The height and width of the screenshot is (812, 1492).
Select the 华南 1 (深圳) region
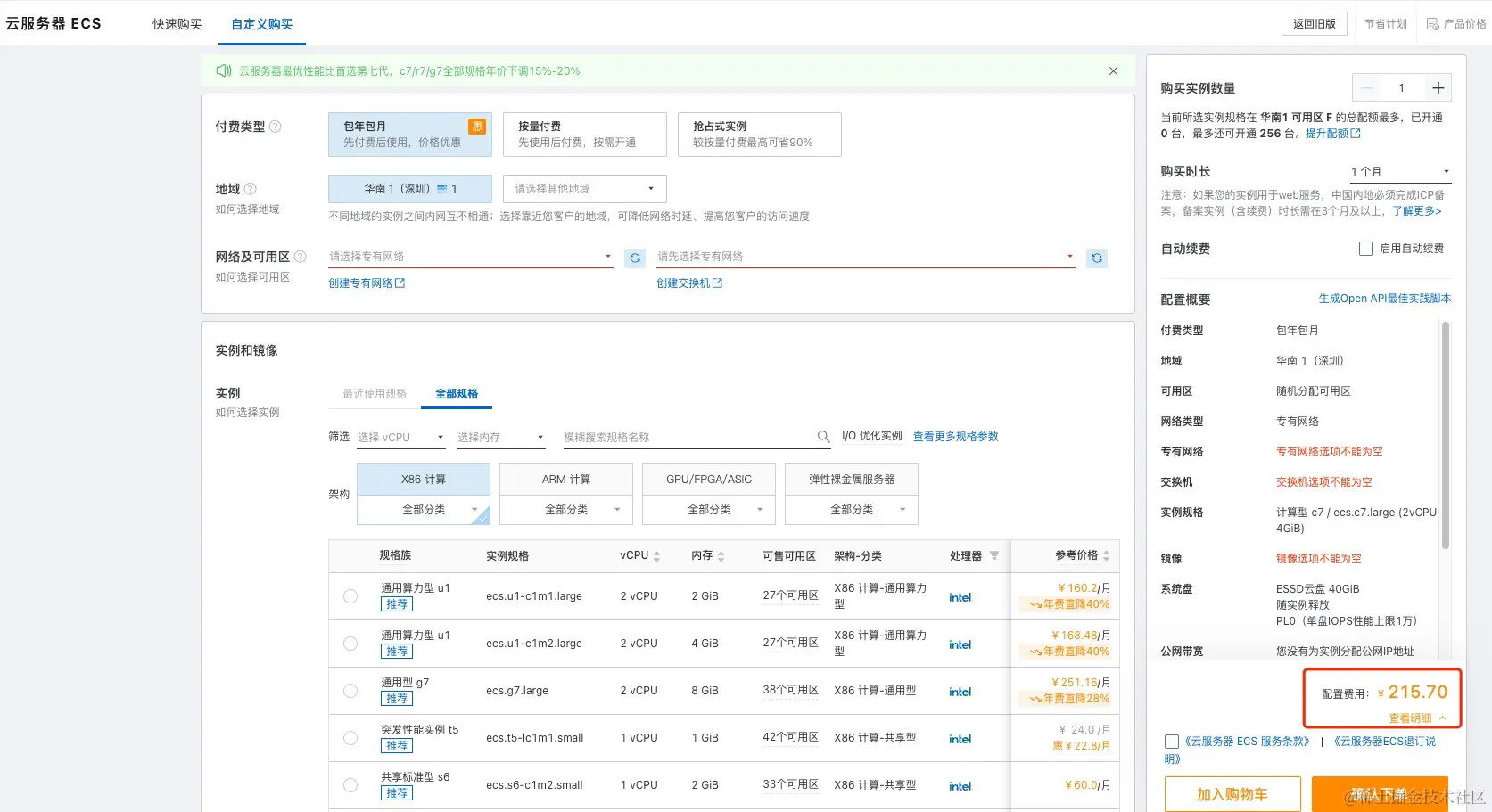[410, 189]
